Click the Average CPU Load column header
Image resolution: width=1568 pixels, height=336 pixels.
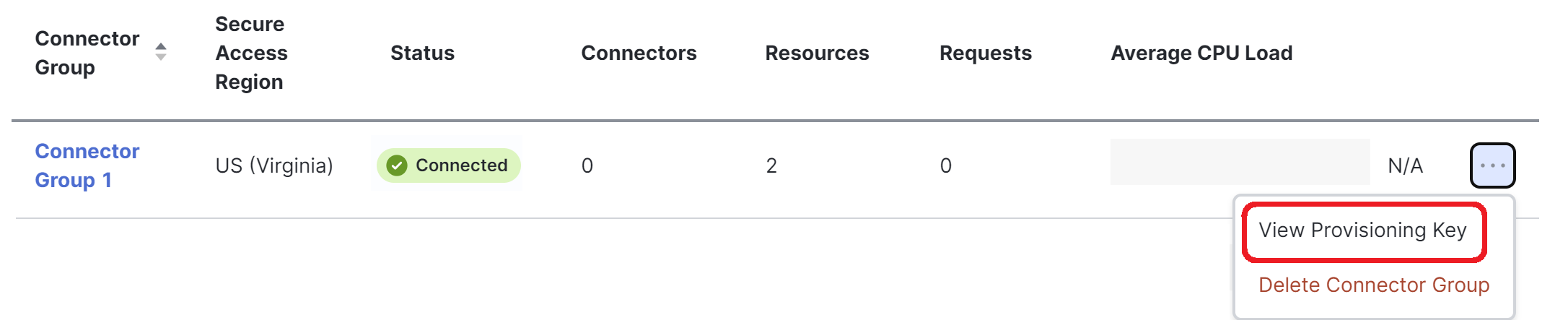(x=1201, y=53)
